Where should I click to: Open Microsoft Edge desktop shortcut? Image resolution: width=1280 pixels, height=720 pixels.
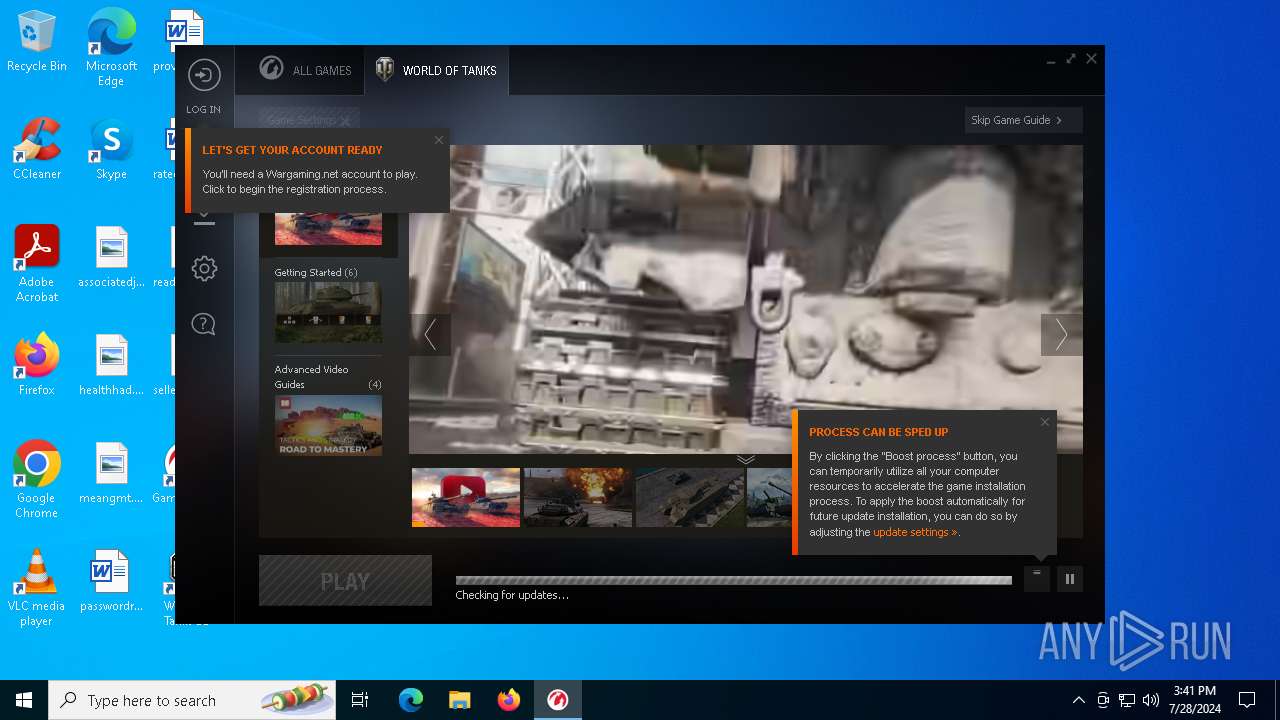tap(111, 48)
